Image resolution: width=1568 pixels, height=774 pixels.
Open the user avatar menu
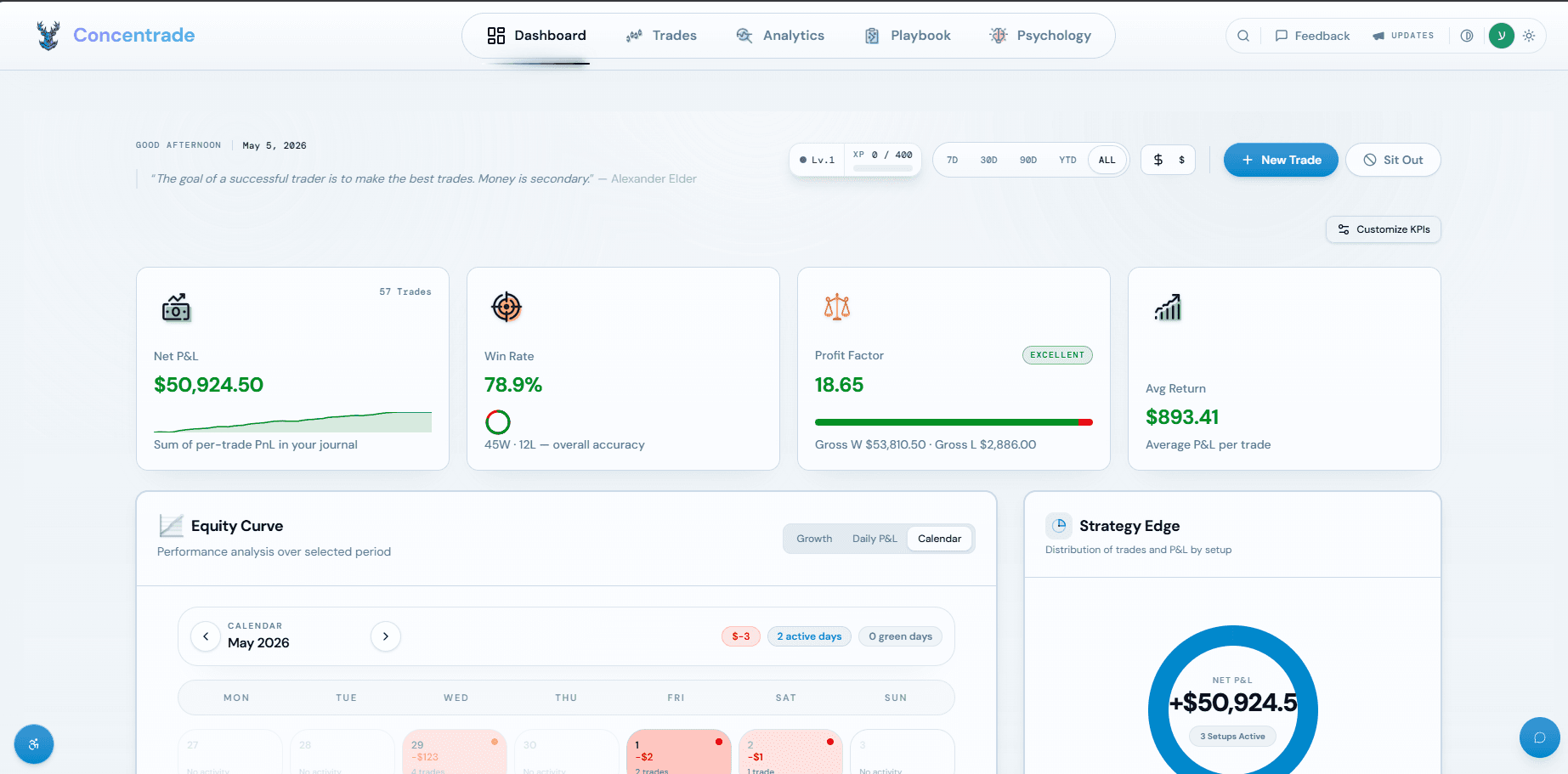(x=1502, y=36)
